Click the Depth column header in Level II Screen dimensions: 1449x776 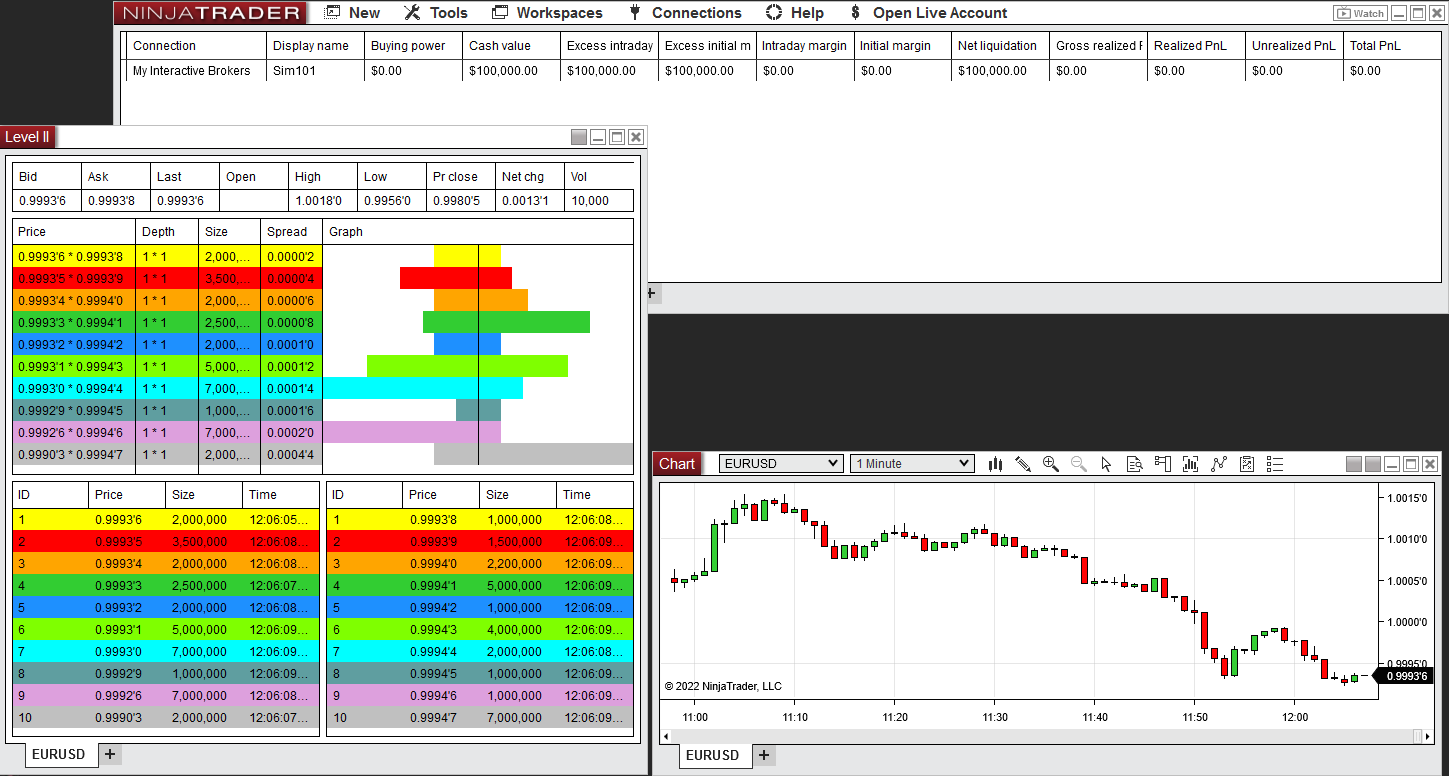click(x=167, y=232)
